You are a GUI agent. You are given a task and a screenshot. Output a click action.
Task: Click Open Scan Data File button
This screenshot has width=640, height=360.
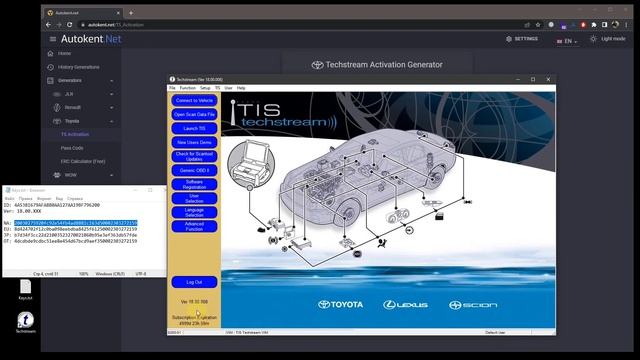(194, 115)
